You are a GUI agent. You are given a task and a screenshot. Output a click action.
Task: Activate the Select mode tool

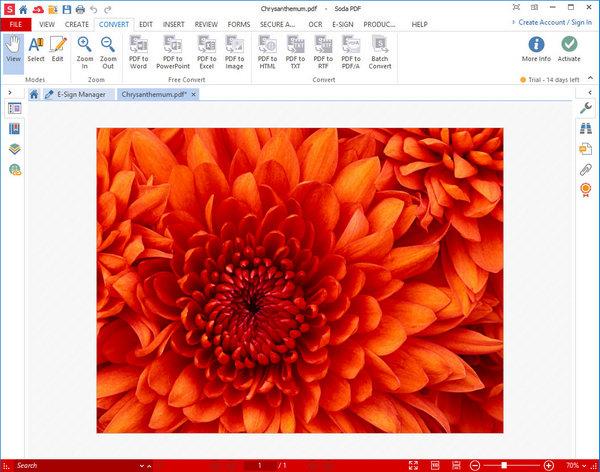pos(36,50)
